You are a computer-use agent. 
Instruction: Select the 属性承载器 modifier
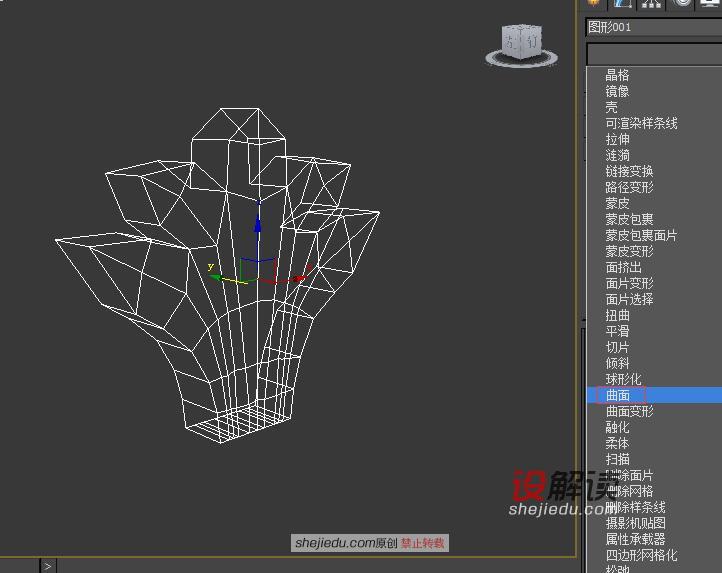(635, 539)
